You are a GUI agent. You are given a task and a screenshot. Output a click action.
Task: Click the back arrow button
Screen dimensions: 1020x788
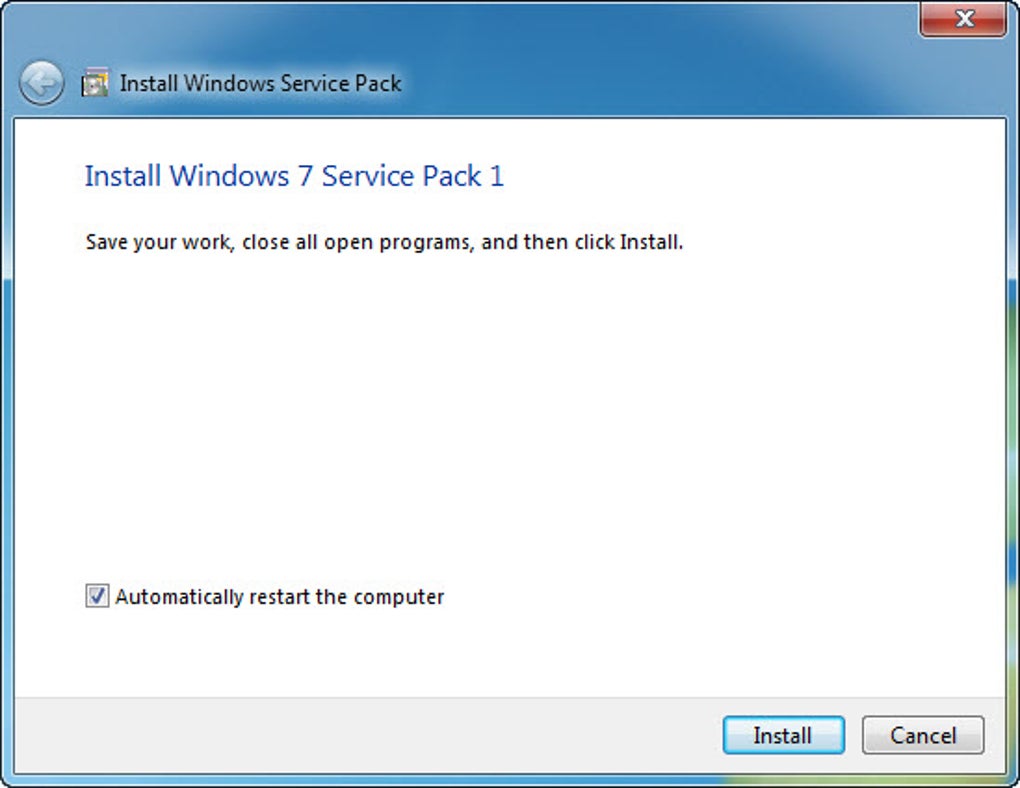(x=41, y=84)
